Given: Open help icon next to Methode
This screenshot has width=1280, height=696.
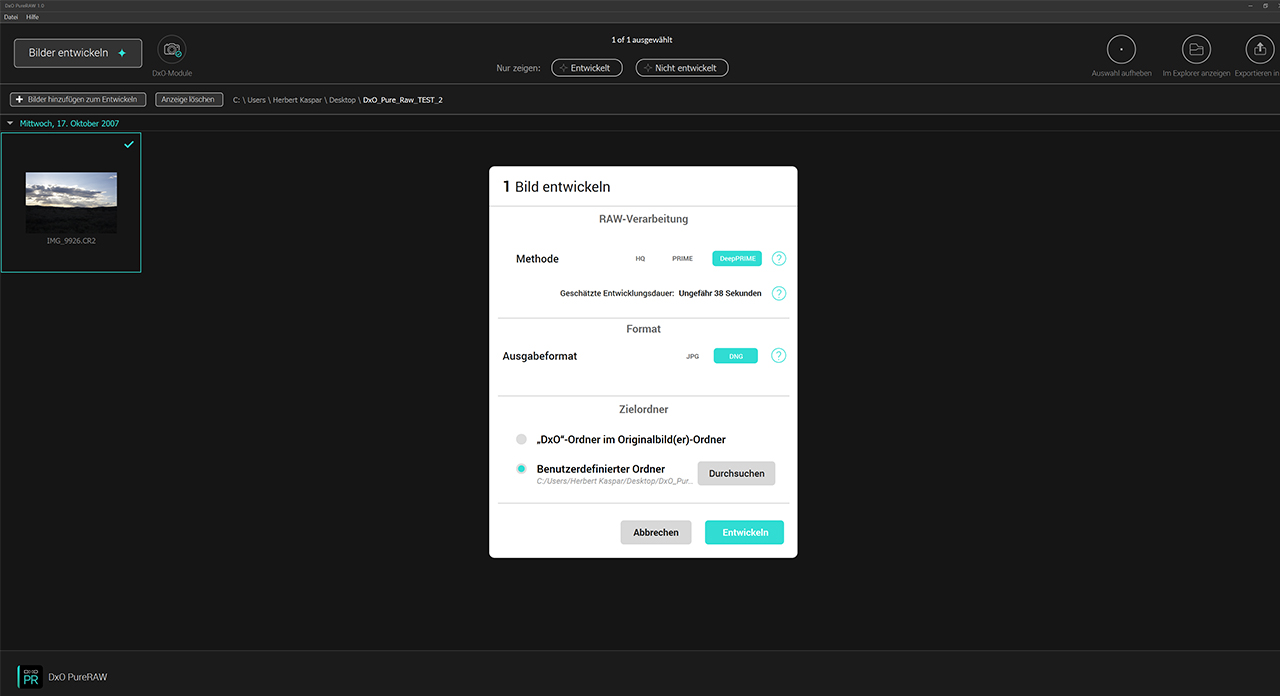Looking at the screenshot, I should (779, 259).
